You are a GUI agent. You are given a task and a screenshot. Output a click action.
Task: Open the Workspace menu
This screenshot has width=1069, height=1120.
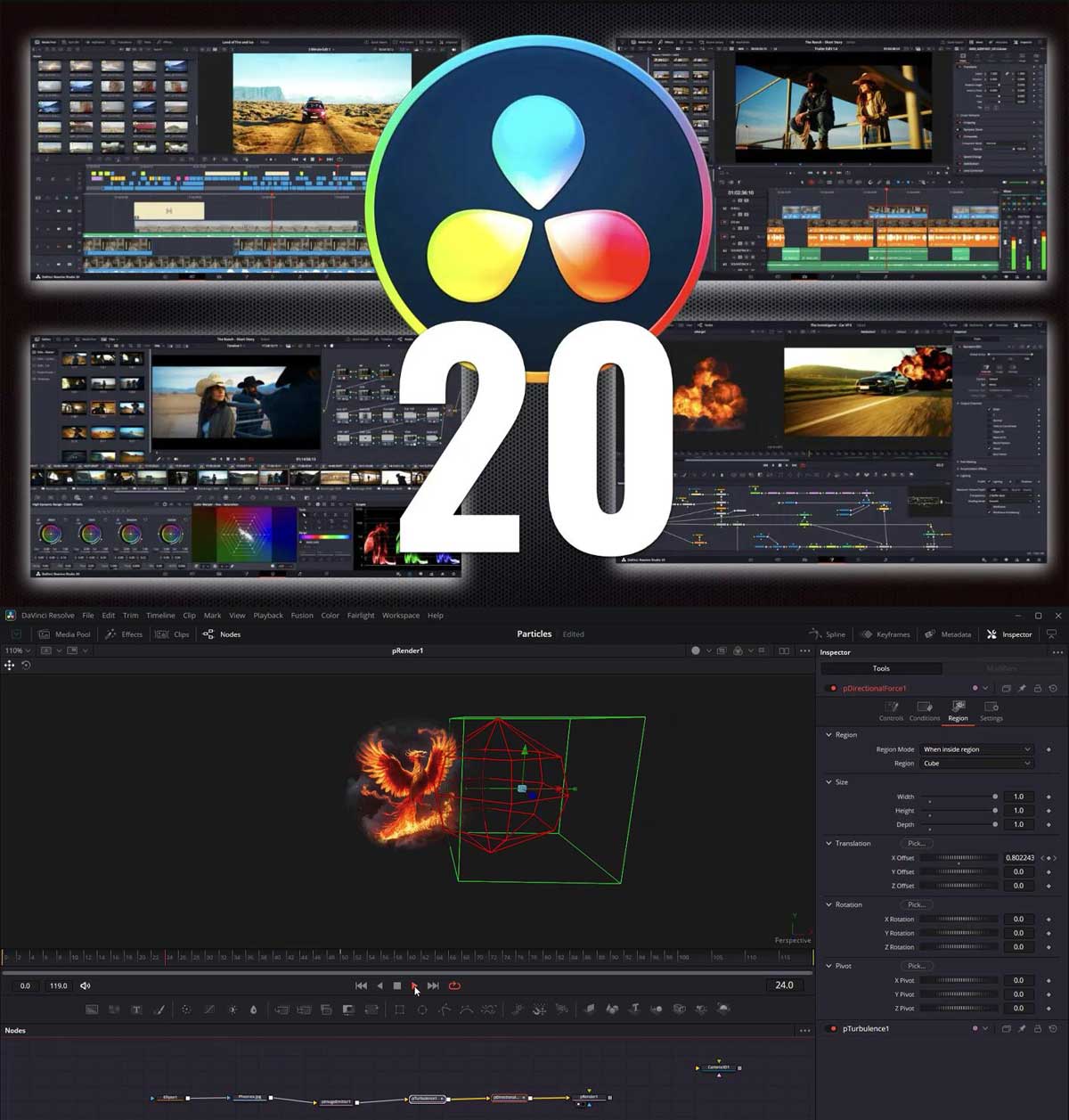point(401,616)
